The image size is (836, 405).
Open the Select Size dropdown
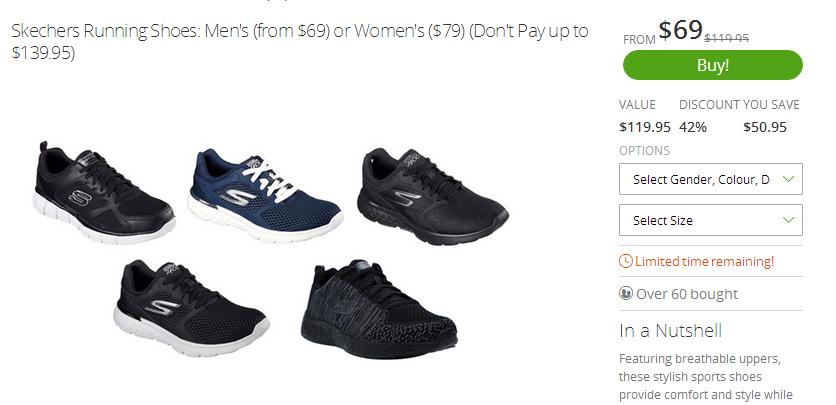(711, 220)
